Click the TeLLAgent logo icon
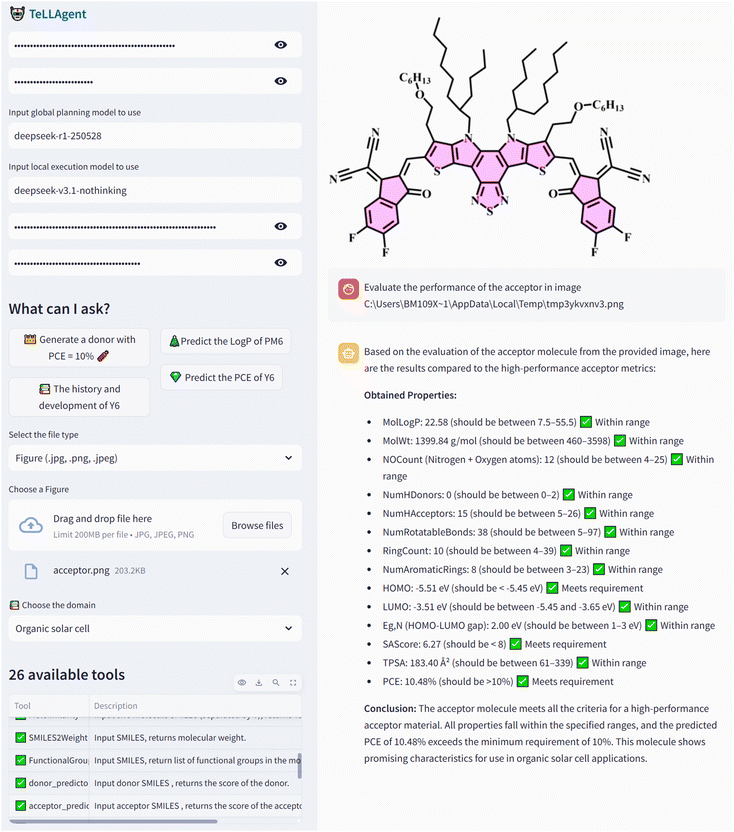This screenshot has width=734, height=832. click(17, 14)
